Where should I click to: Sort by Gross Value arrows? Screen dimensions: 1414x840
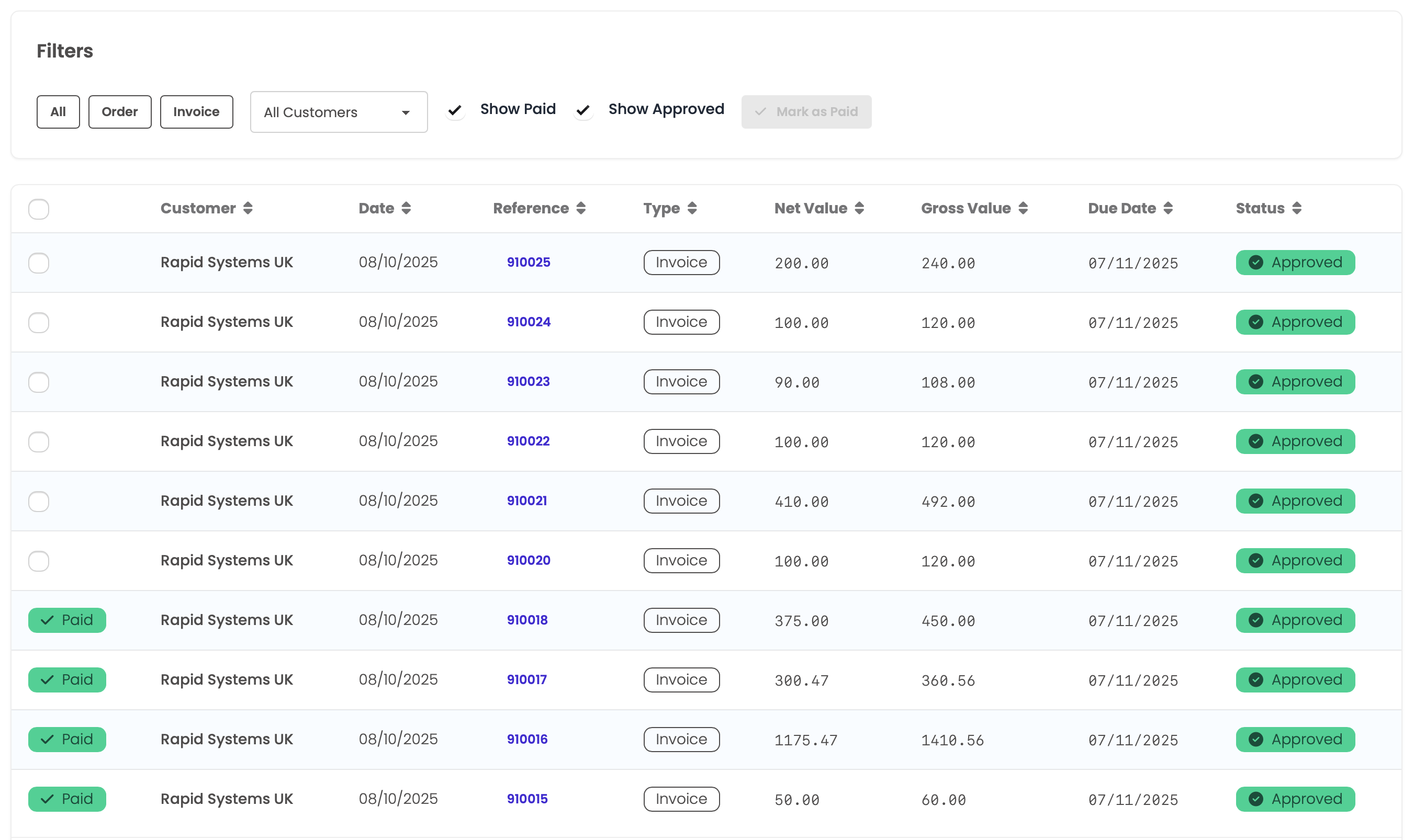pyautogui.click(x=1023, y=208)
